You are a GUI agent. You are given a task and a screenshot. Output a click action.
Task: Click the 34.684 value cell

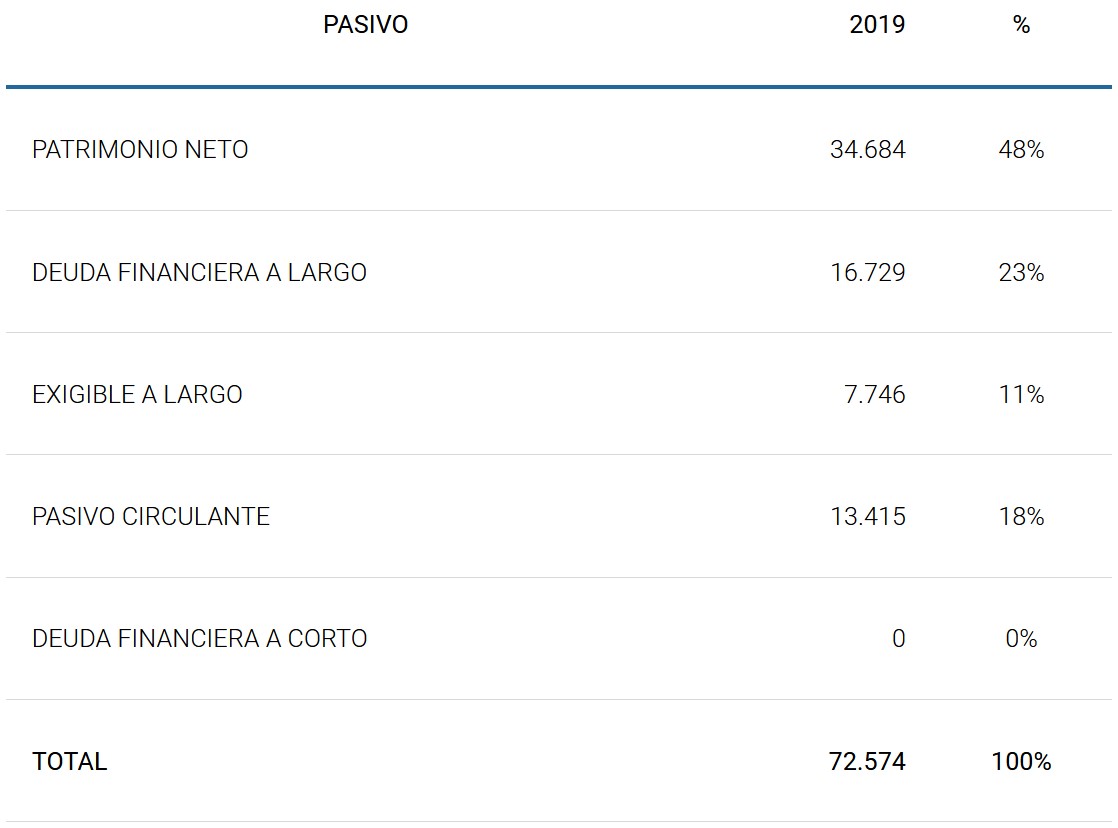pyautogui.click(x=867, y=150)
